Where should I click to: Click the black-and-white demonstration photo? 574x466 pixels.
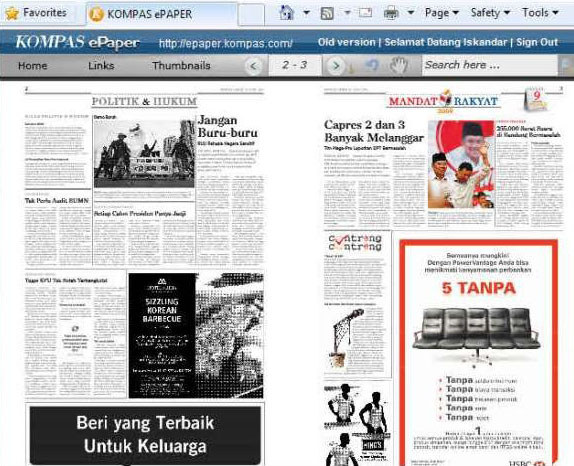[144, 154]
